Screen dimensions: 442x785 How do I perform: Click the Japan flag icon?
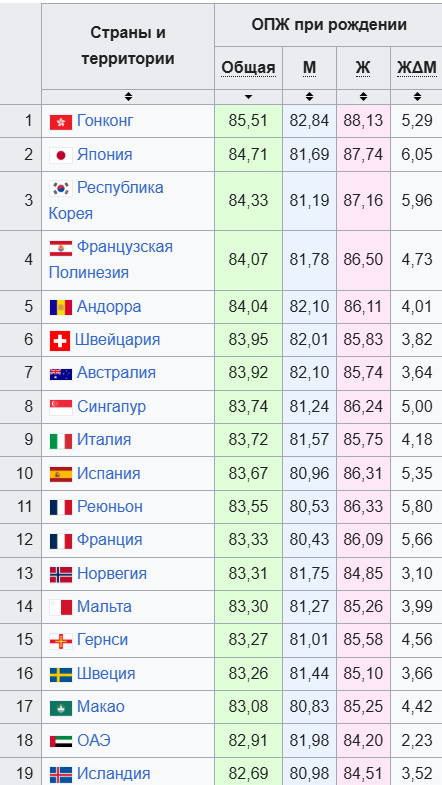pos(61,155)
